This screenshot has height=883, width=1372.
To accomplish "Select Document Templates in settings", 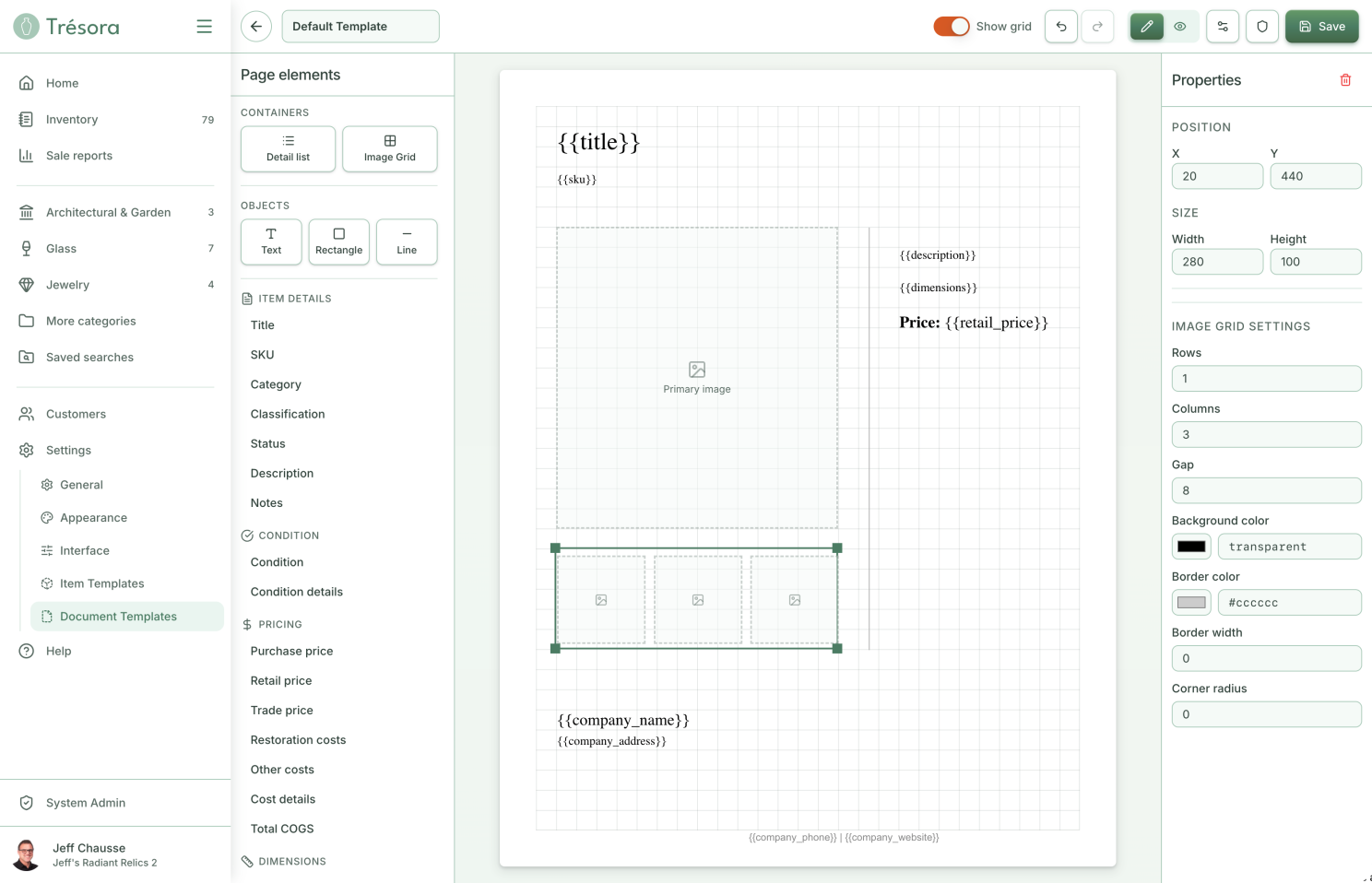I will (x=127, y=617).
